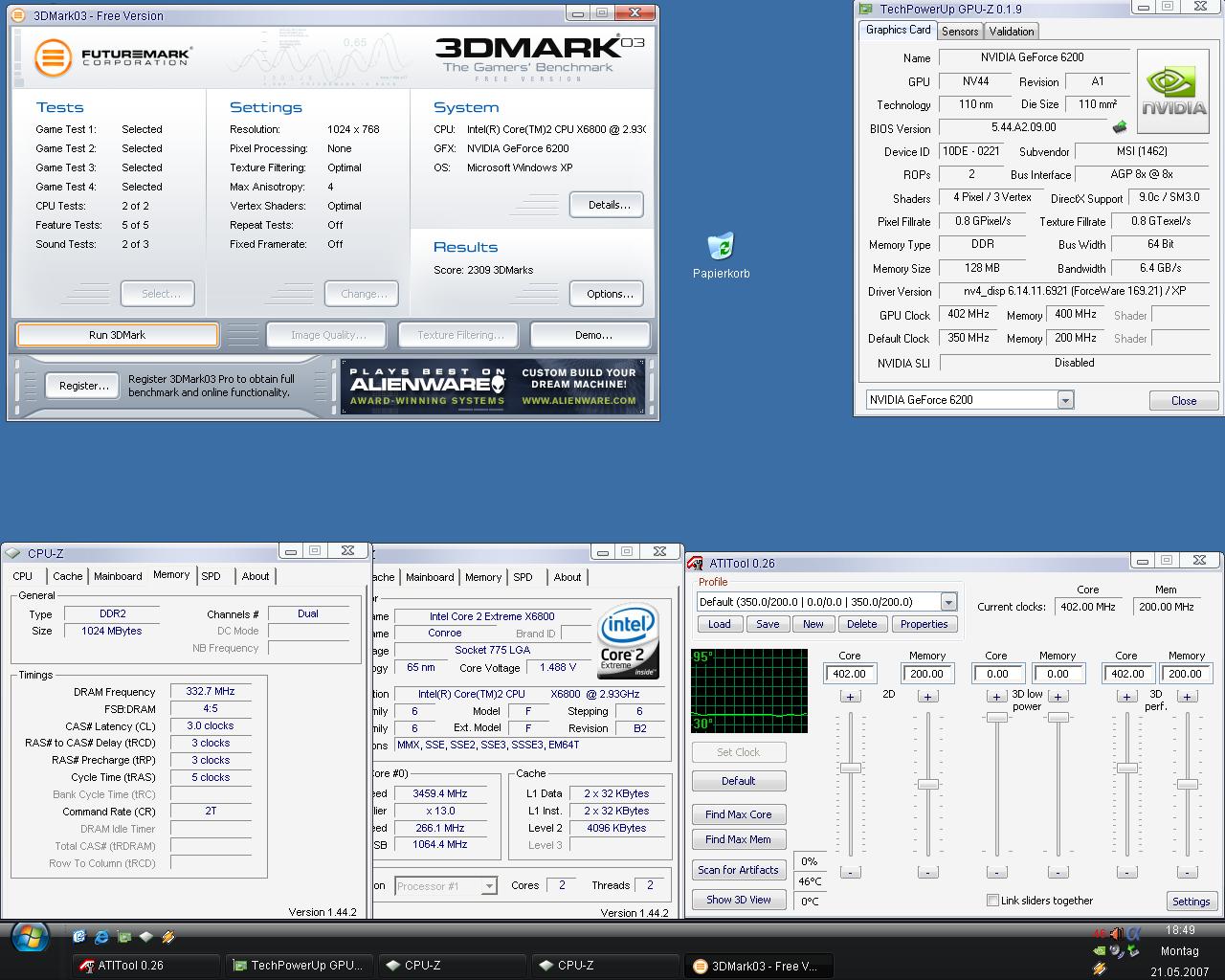Click 'Score: 2309 3DMarks' result text

tap(483, 270)
